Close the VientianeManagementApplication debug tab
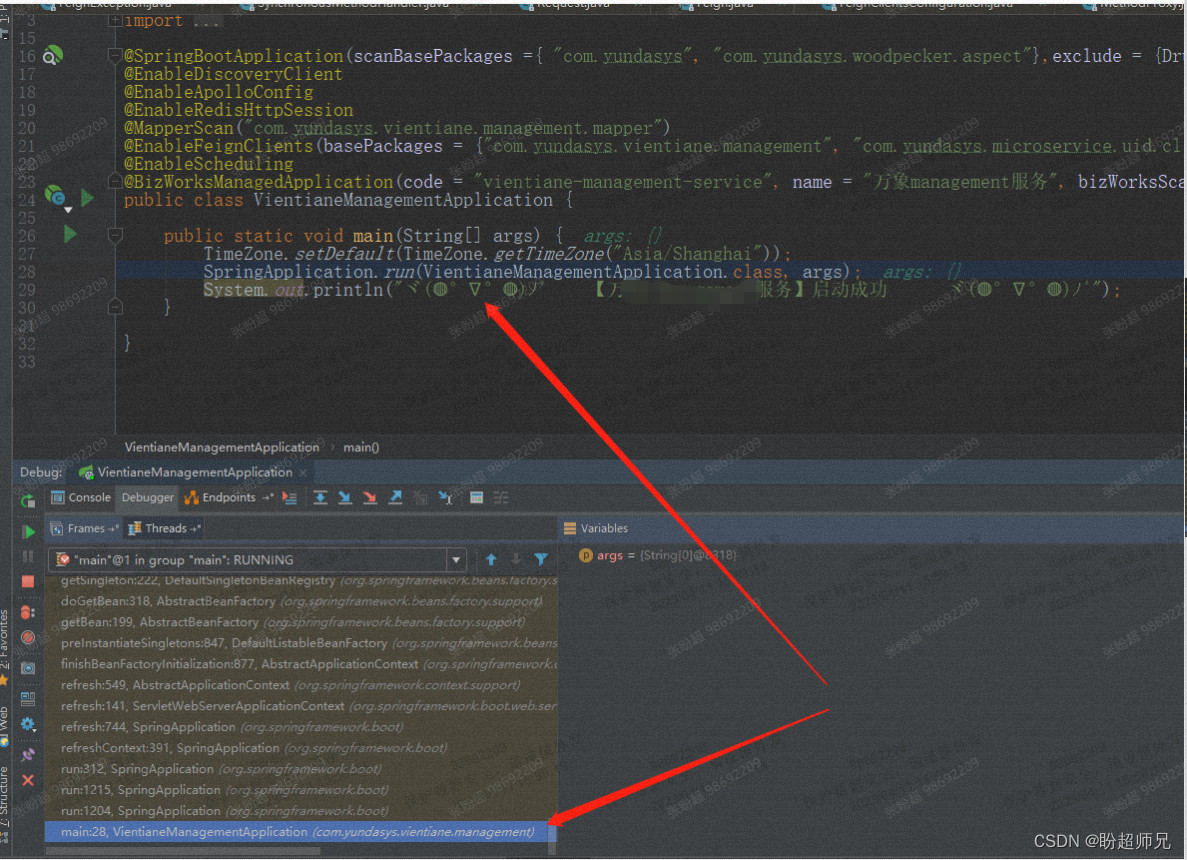Viewport: 1187px width, 860px height. pos(303,472)
